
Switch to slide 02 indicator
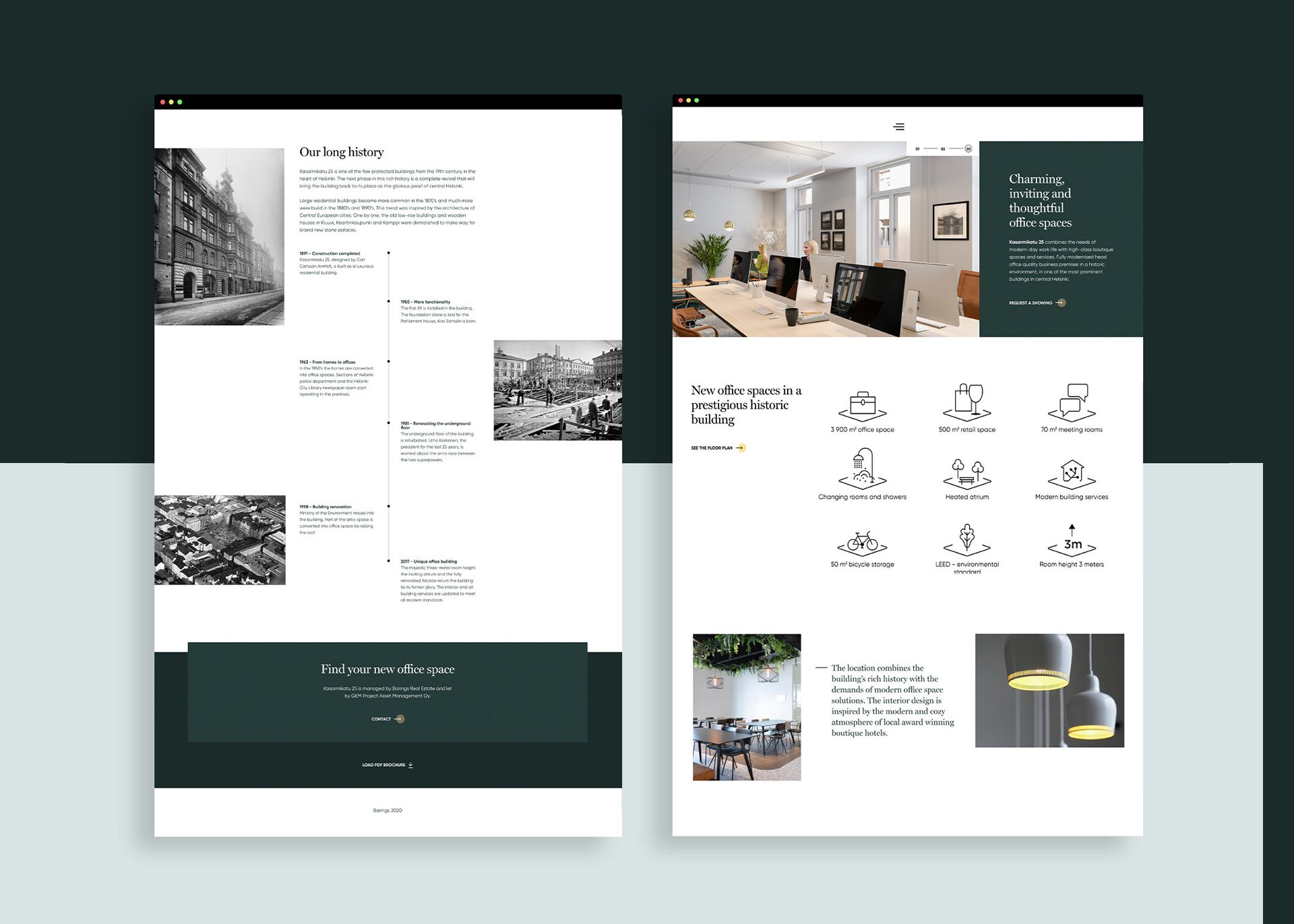pos(943,149)
